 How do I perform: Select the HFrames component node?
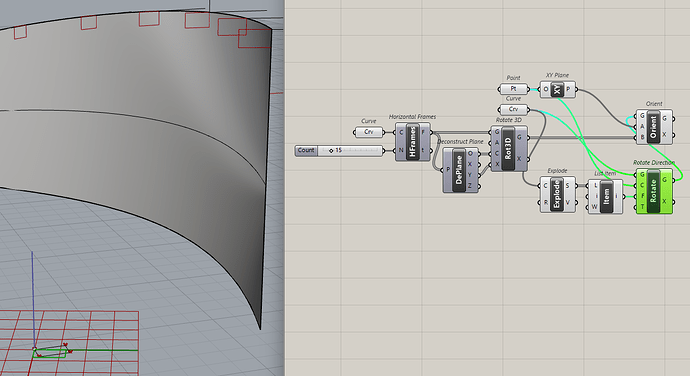click(x=413, y=142)
